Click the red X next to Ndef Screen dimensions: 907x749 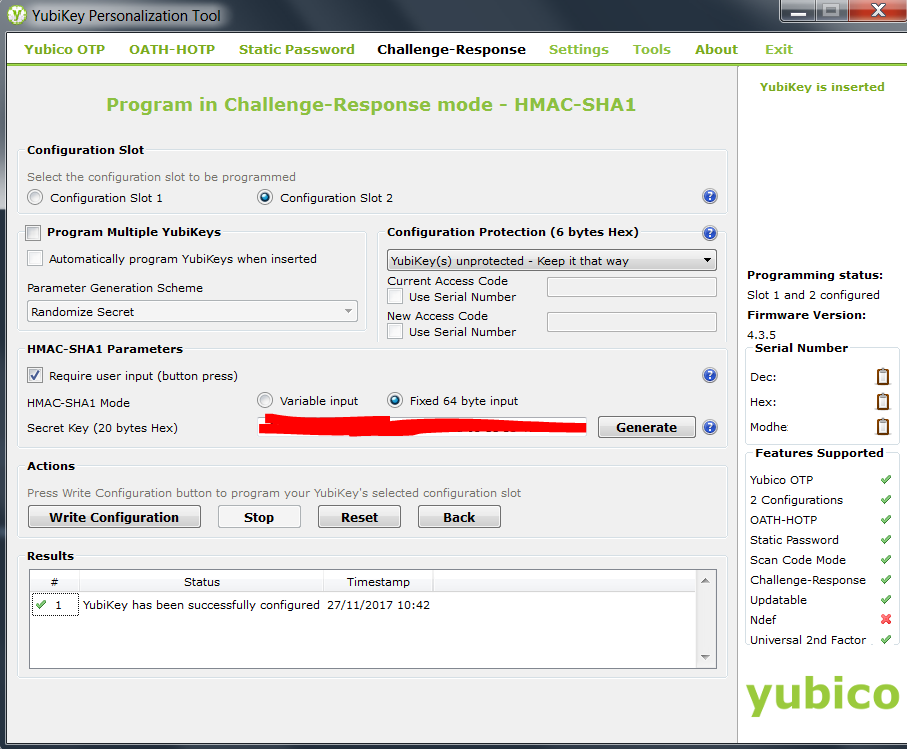coord(886,619)
